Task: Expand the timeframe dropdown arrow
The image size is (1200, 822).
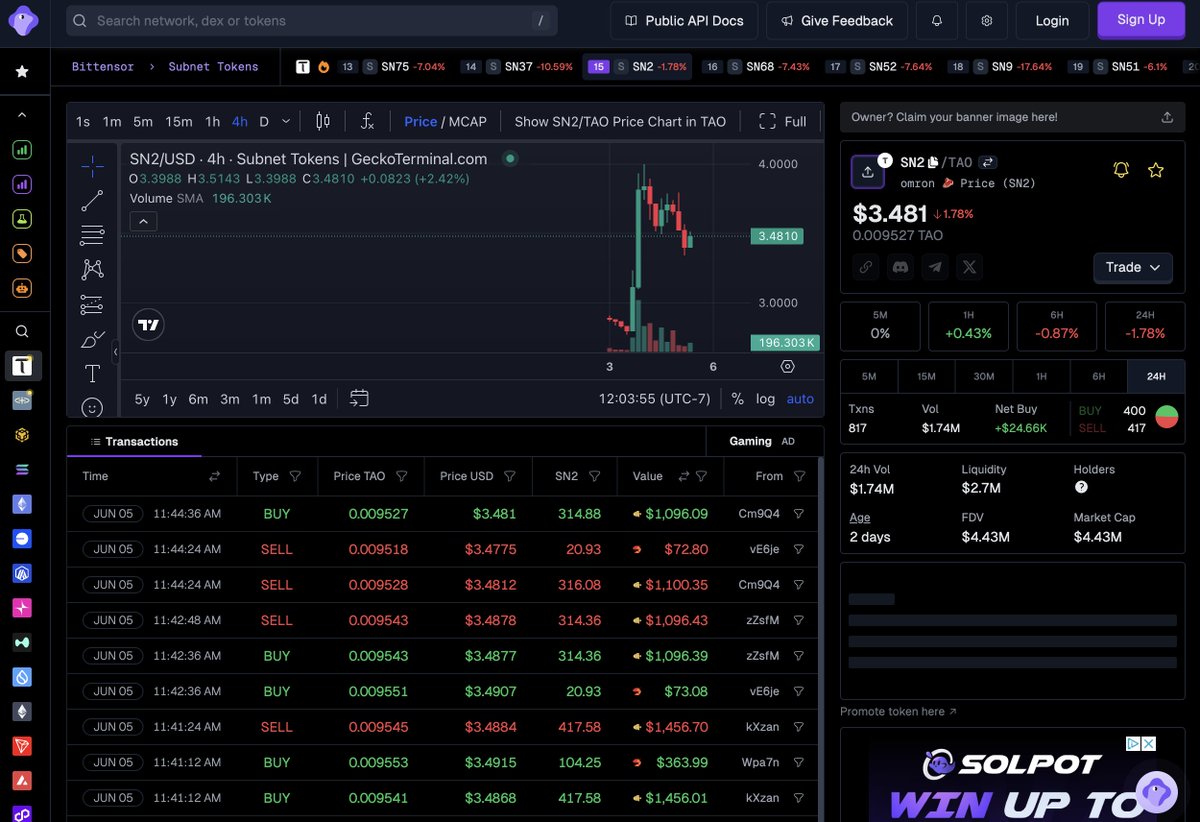Action: pos(286,122)
